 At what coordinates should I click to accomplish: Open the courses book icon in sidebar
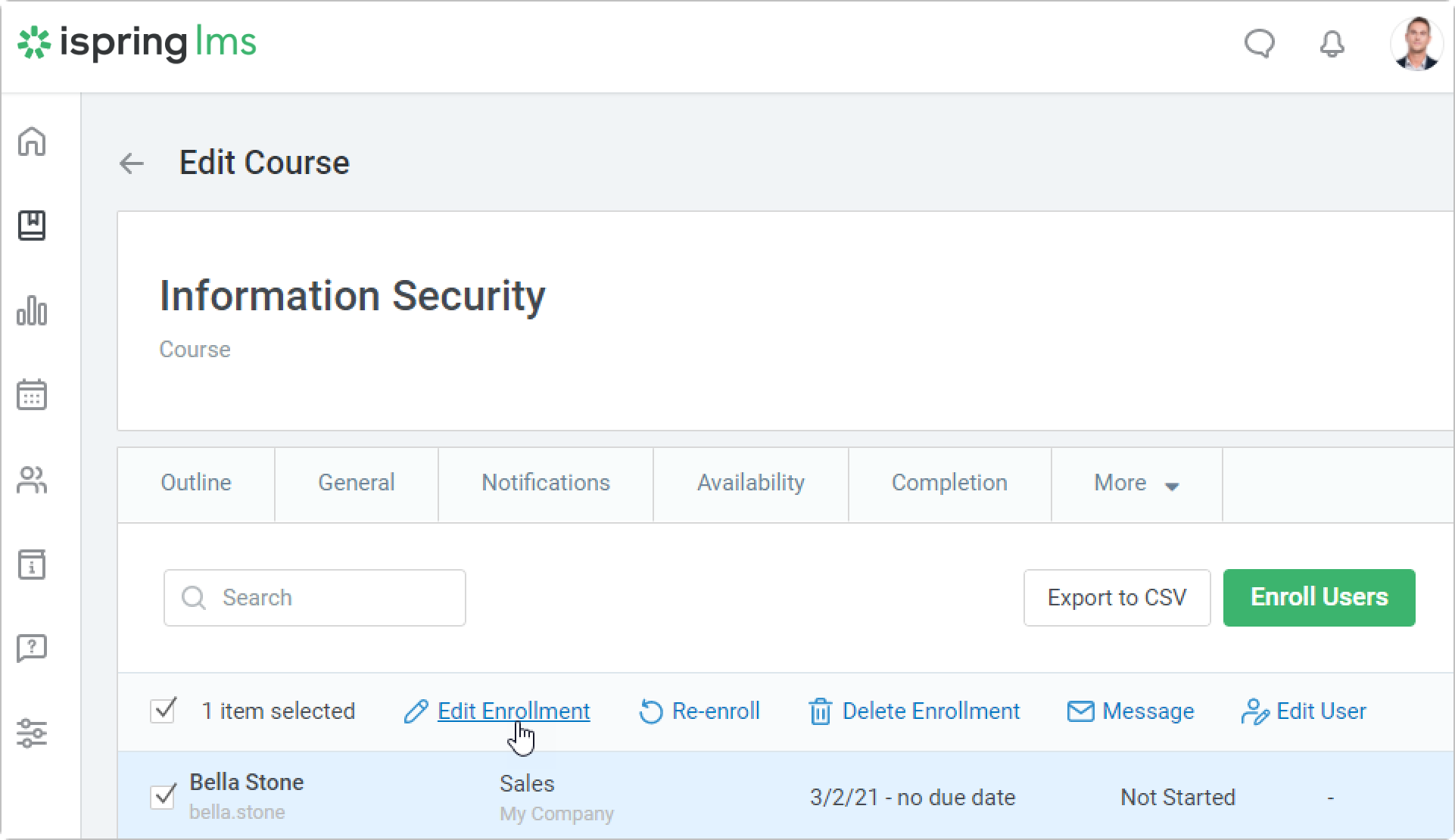pos(32,226)
